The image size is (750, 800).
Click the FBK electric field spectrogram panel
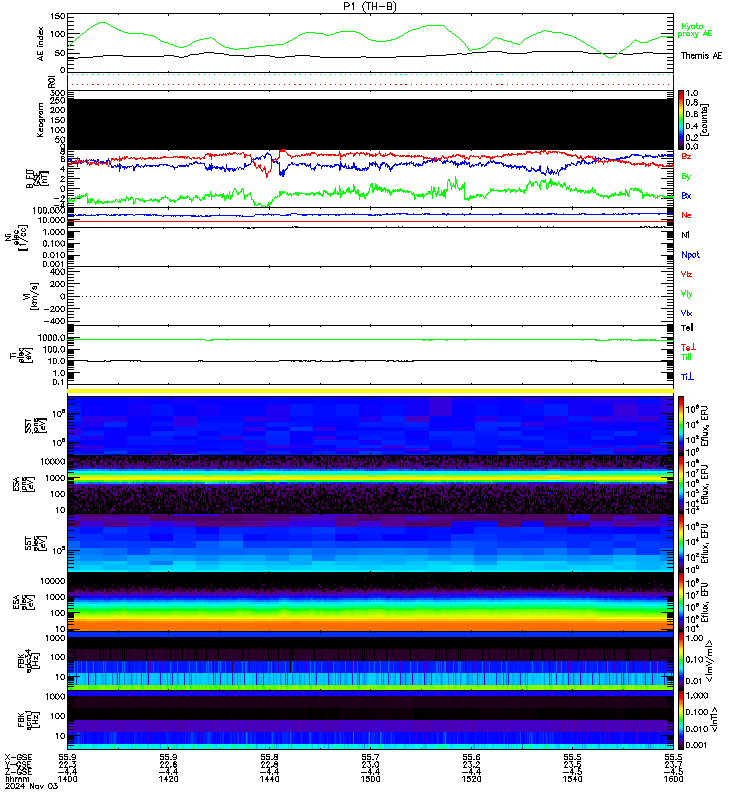(x=370, y=661)
